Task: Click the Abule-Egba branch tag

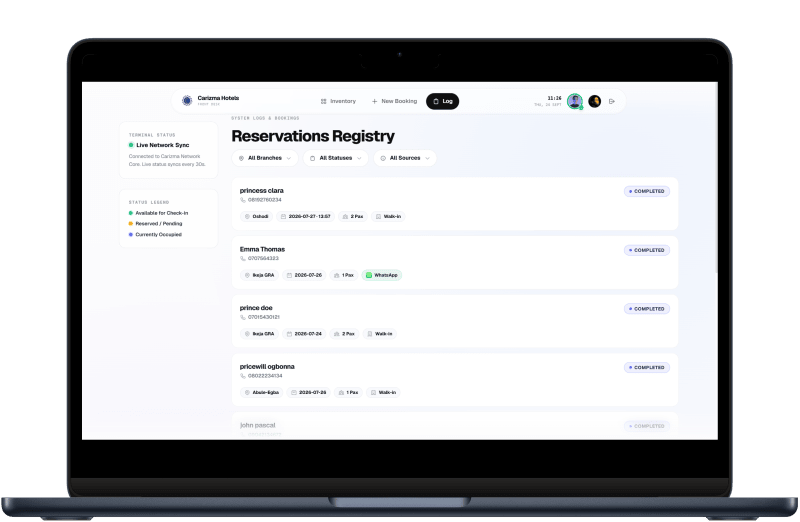Action: tap(261, 392)
